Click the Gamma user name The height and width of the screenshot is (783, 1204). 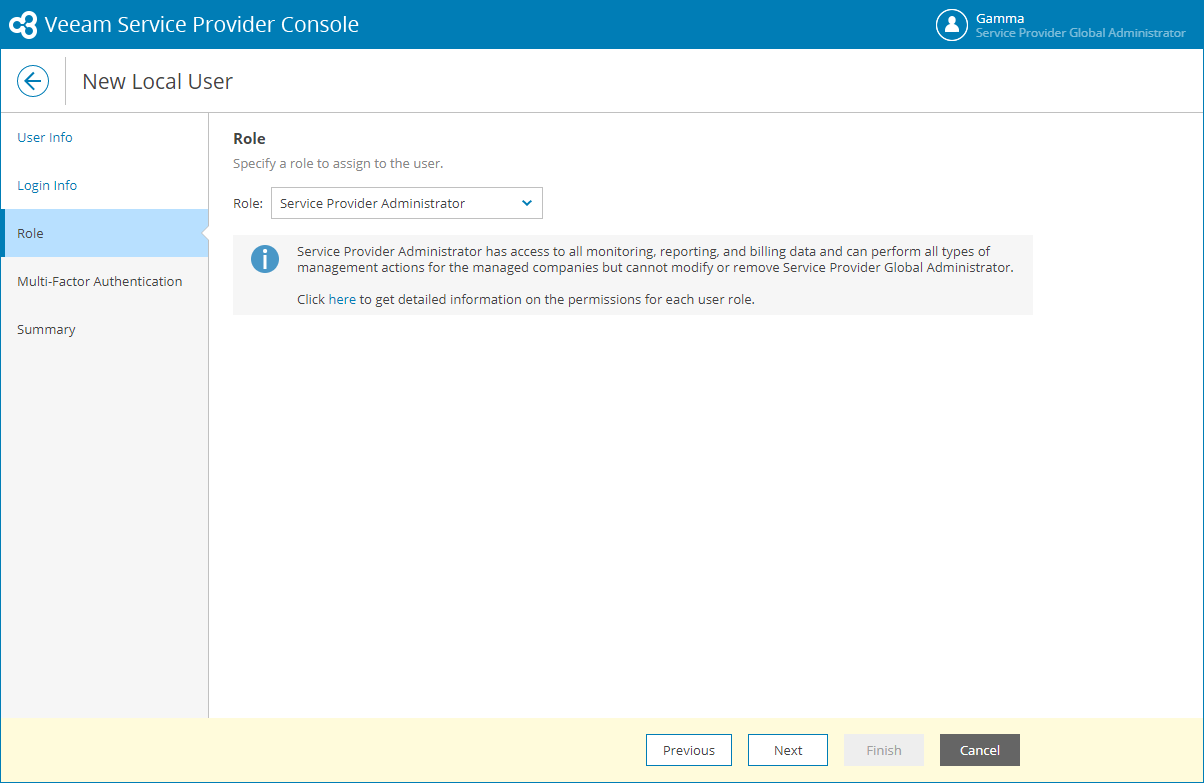[x=1000, y=18]
